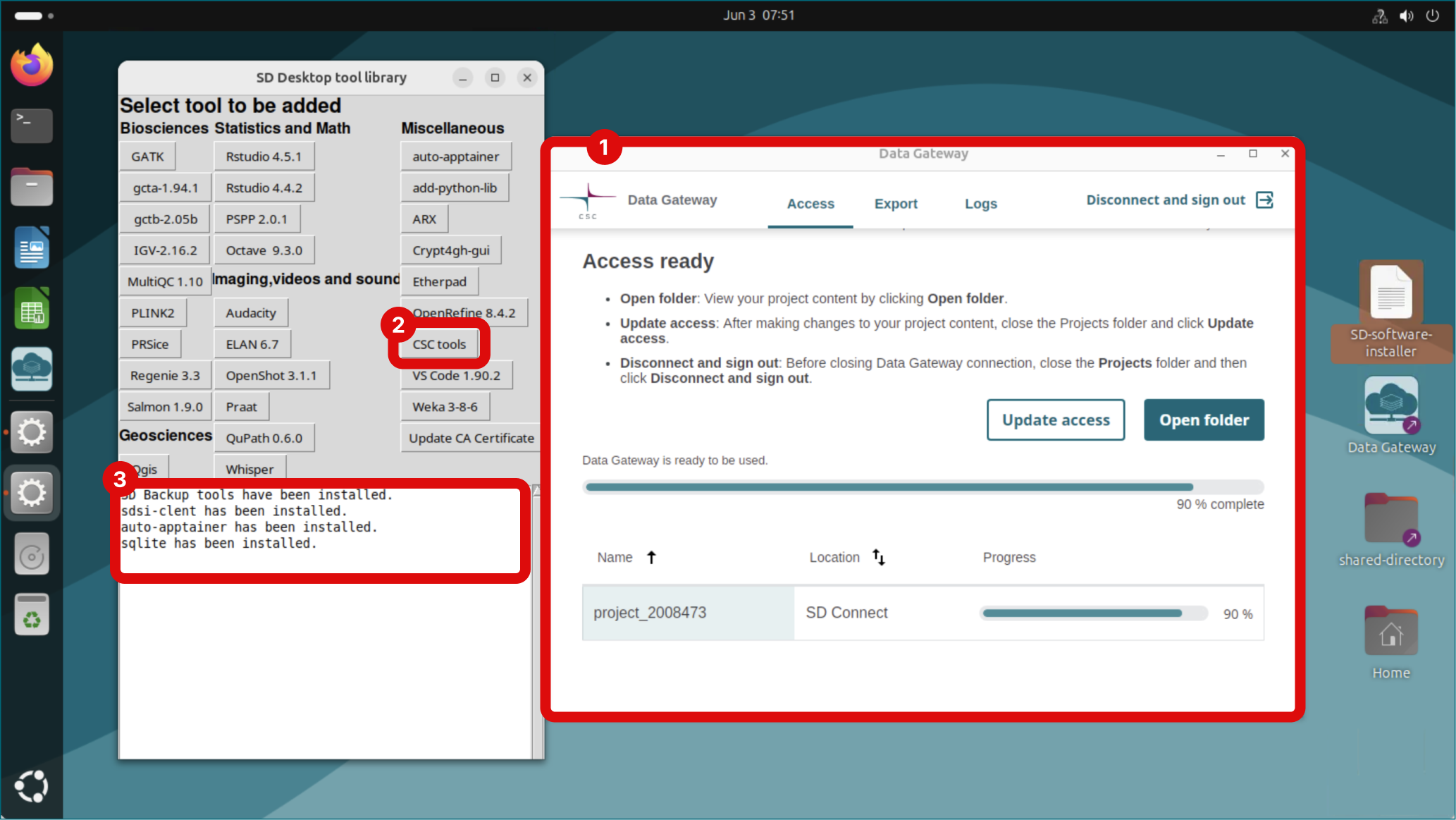Image resolution: width=1456 pixels, height=820 pixels.
Task: Add gctb-2.05b tool
Action: coord(166,219)
